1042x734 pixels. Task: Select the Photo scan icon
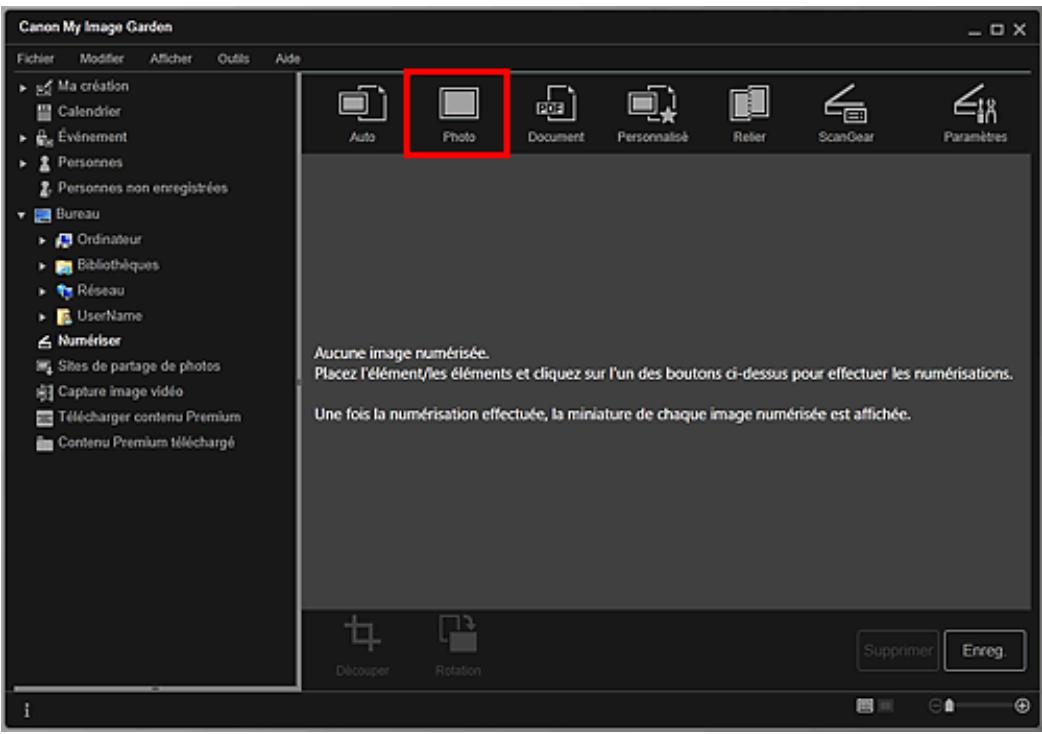(459, 110)
